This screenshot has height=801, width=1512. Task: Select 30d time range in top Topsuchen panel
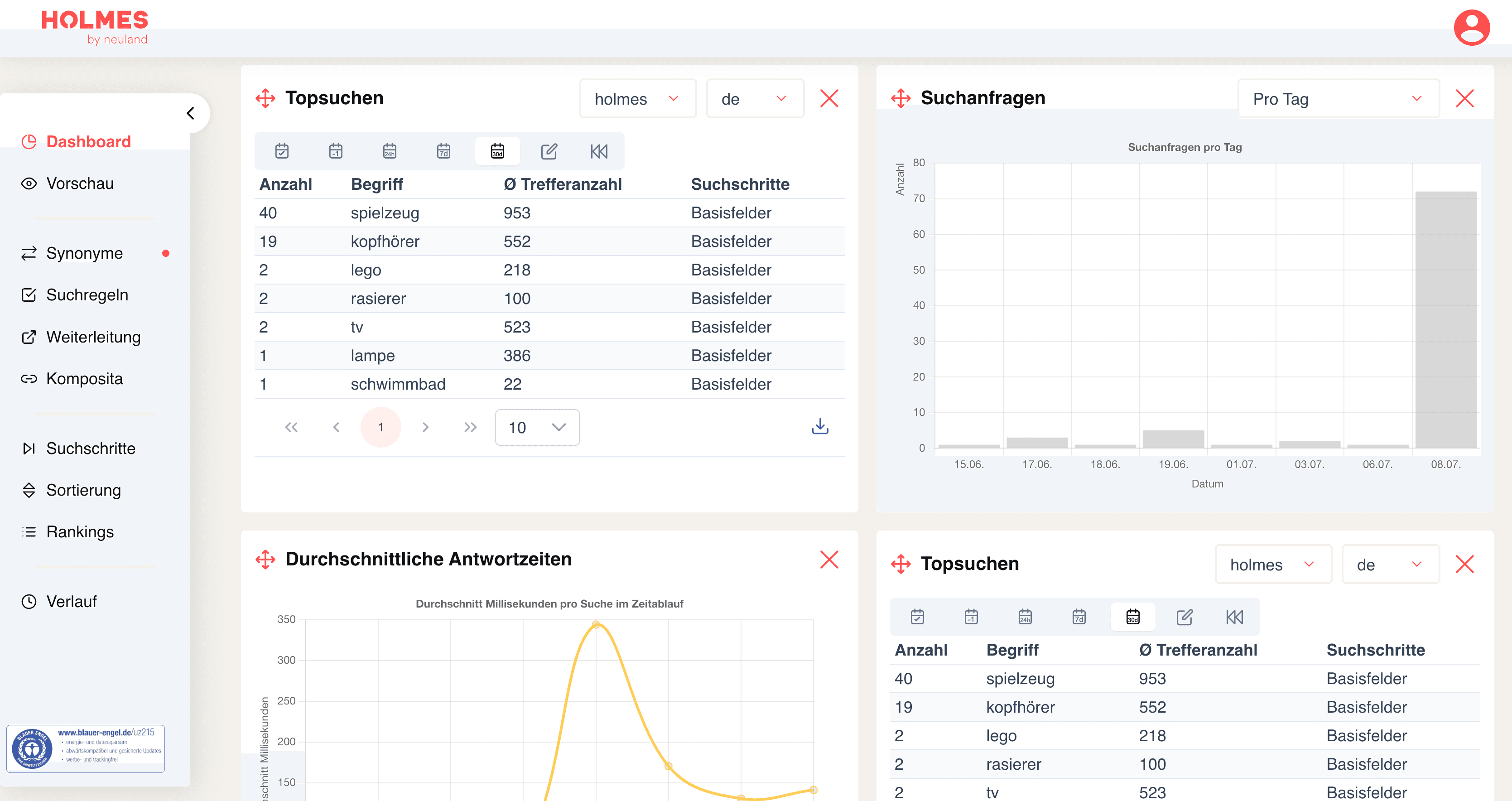(x=497, y=151)
